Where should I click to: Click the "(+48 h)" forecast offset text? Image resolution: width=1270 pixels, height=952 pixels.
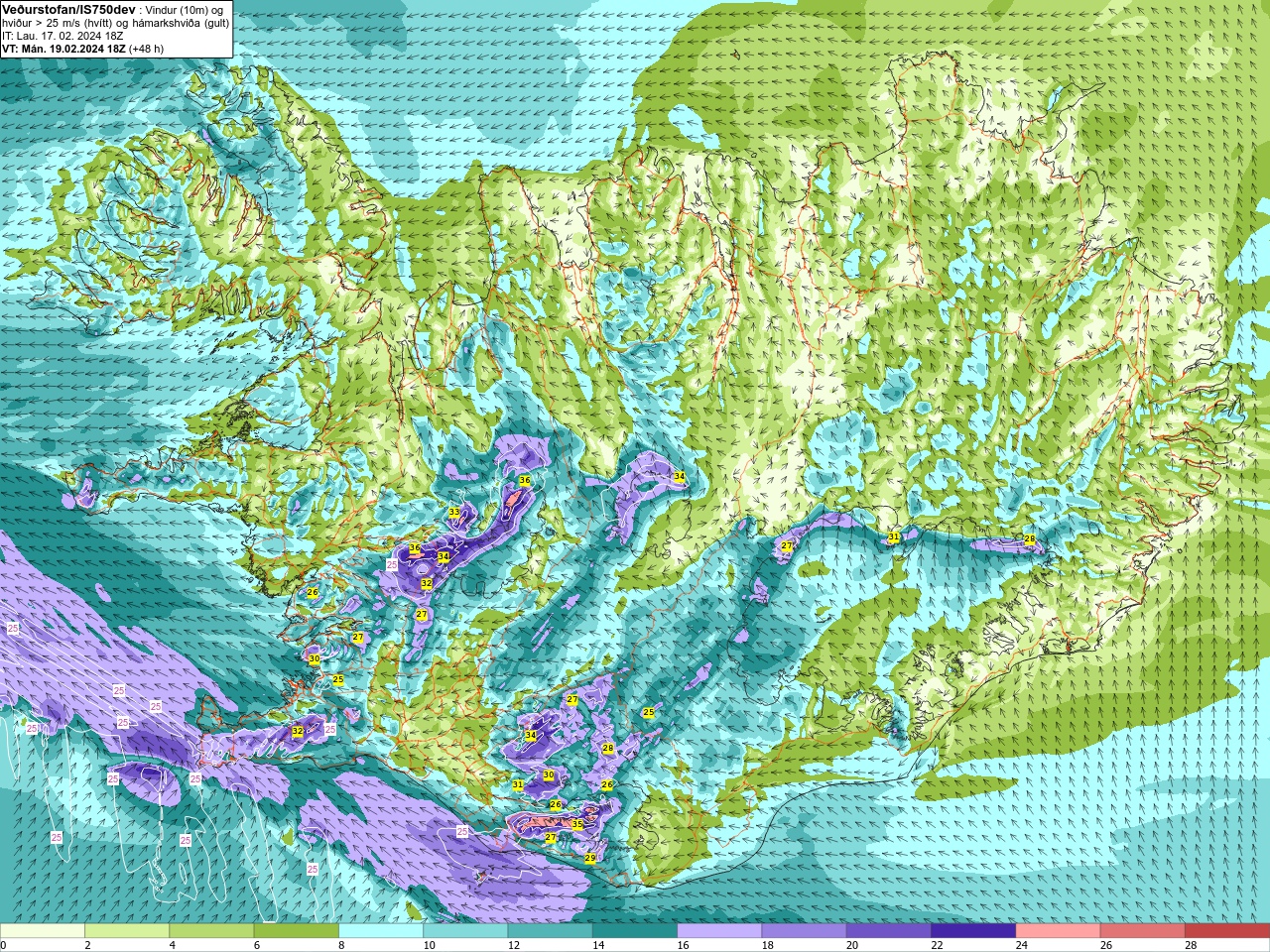(147, 49)
